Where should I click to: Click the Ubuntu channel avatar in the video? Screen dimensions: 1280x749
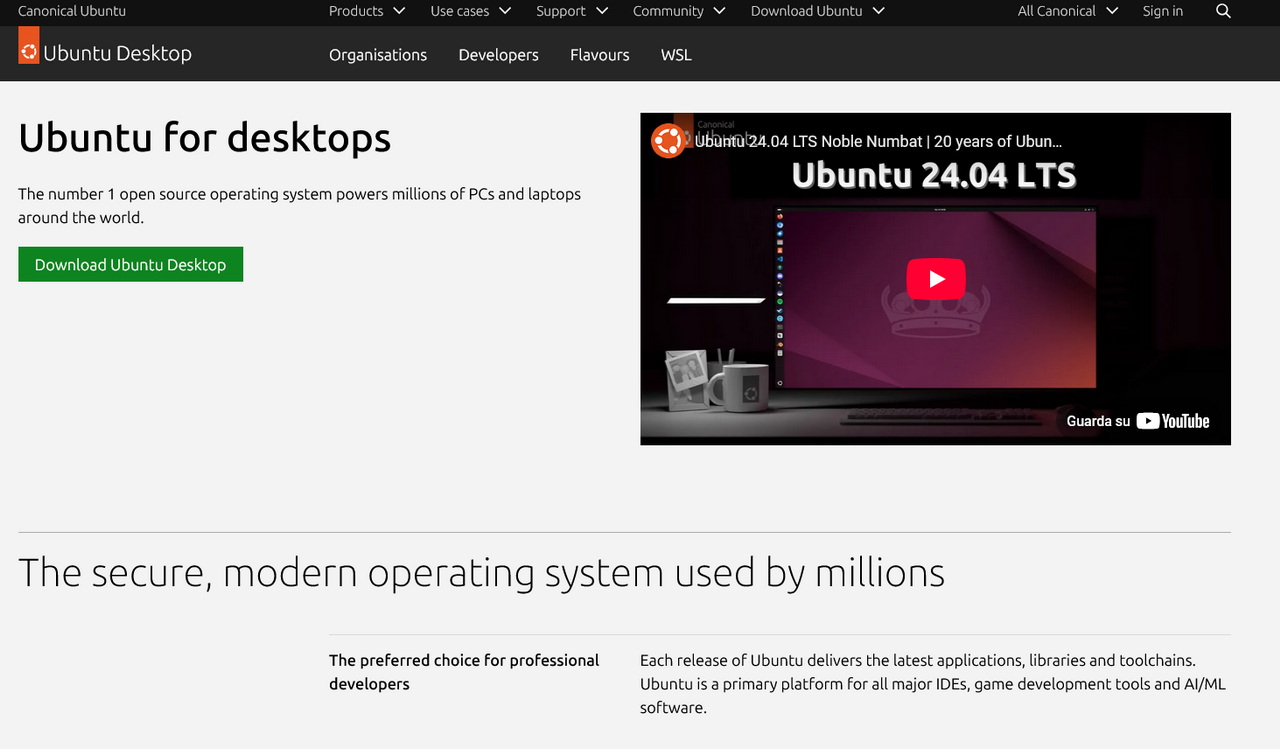(667, 140)
